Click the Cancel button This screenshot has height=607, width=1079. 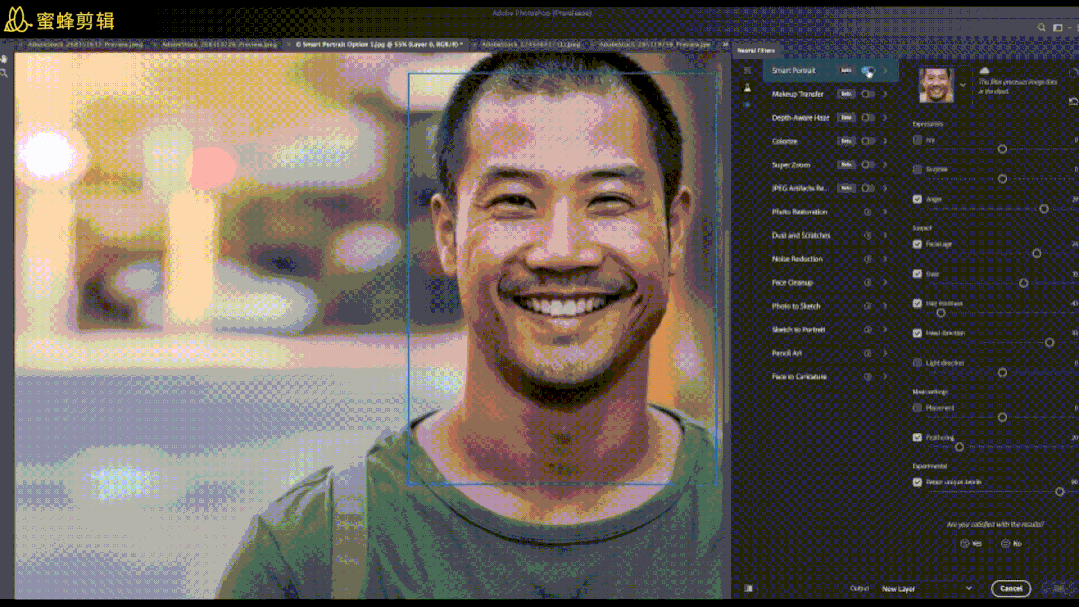click(x=1011, y=588)
